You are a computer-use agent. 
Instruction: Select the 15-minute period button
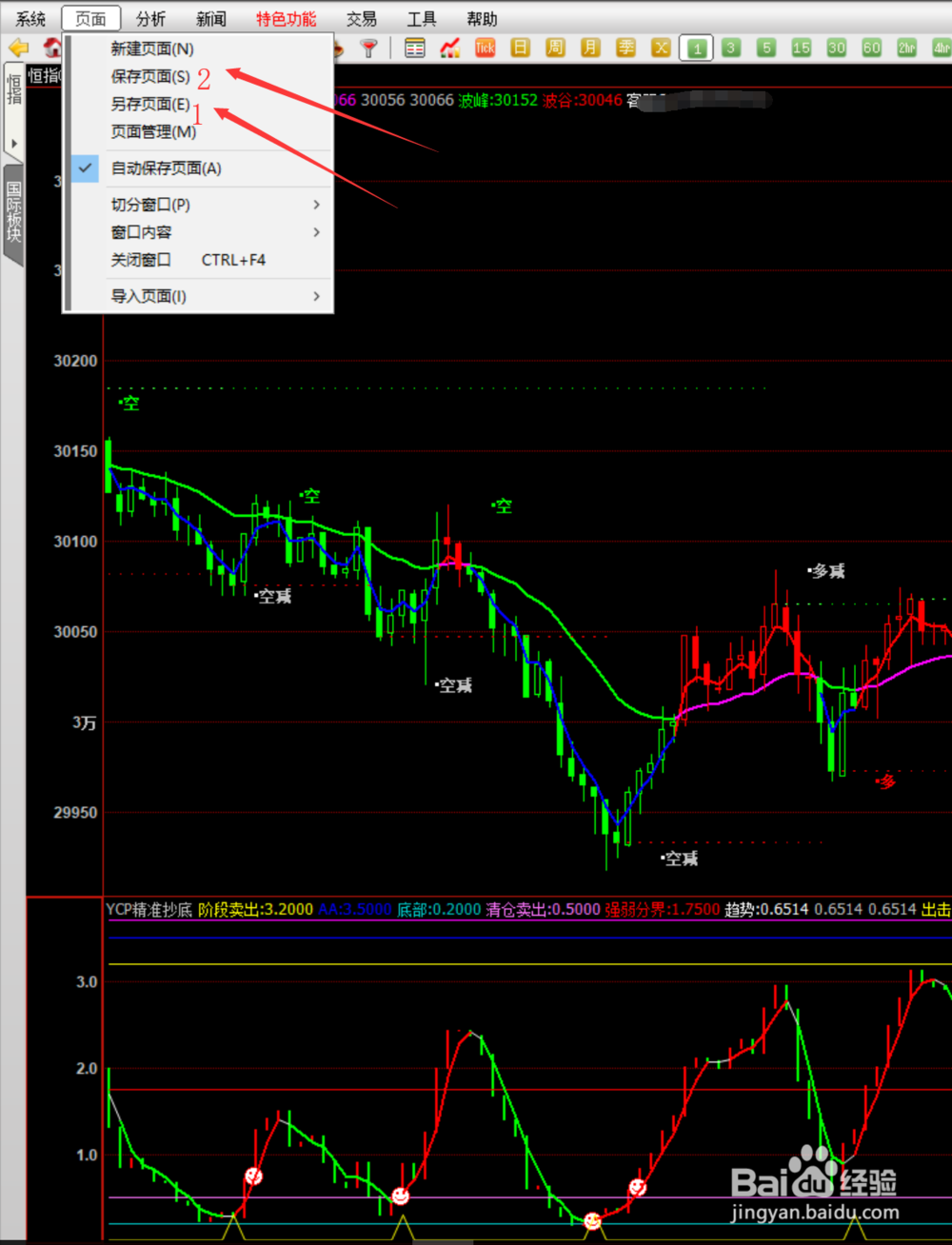(x=802, y=48)
